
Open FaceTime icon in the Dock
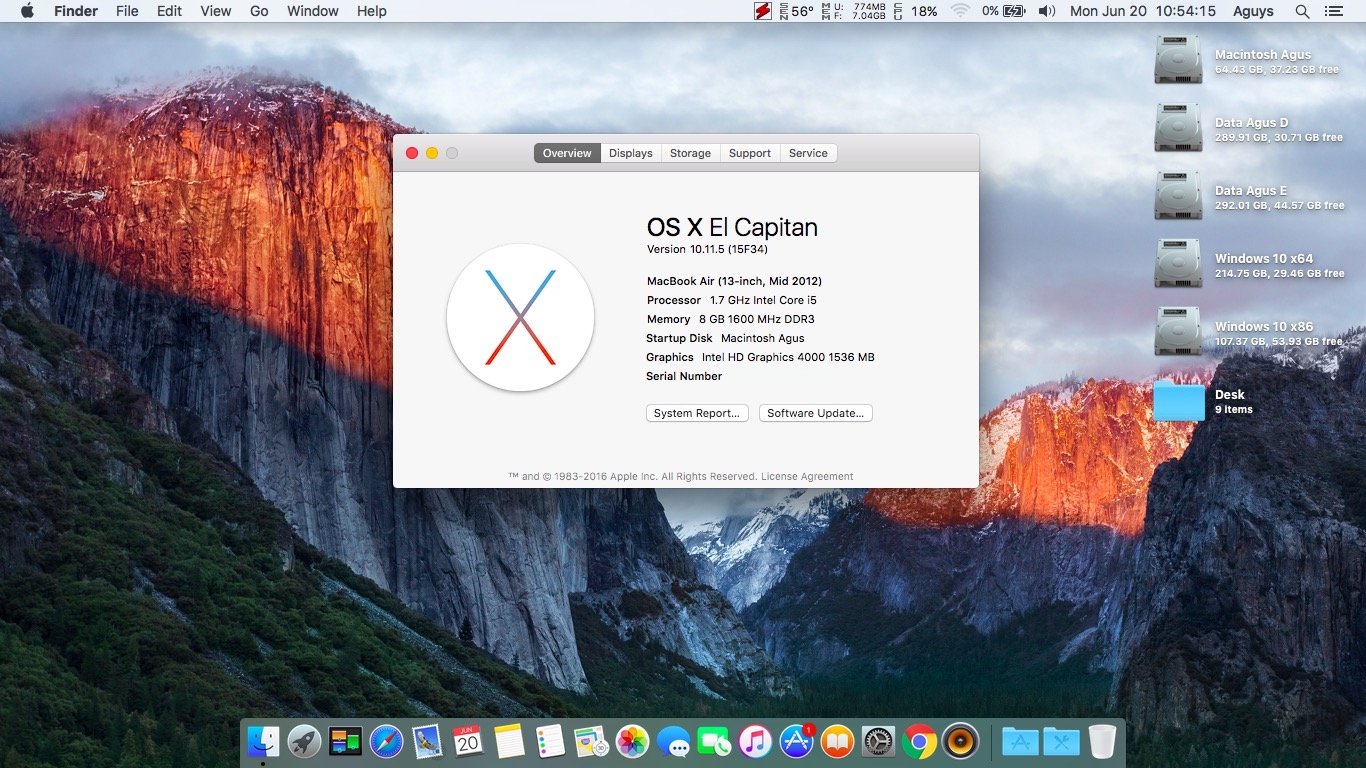714,741
